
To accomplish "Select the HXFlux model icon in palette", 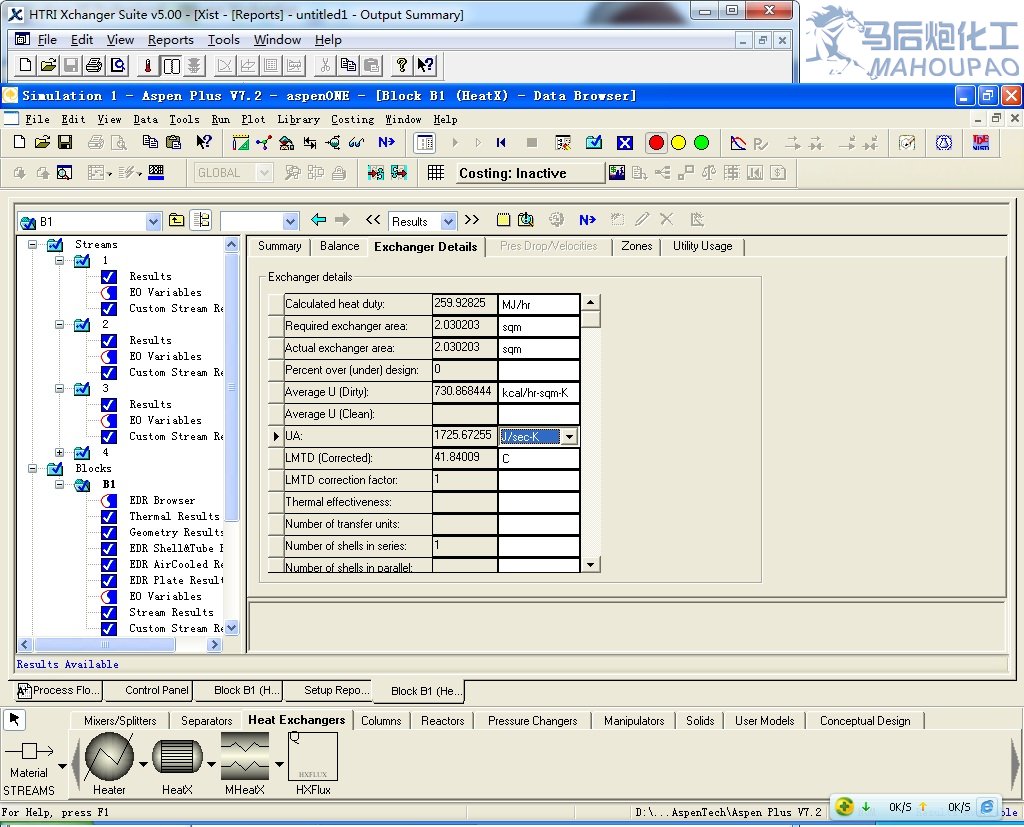I will pos(313,756).
